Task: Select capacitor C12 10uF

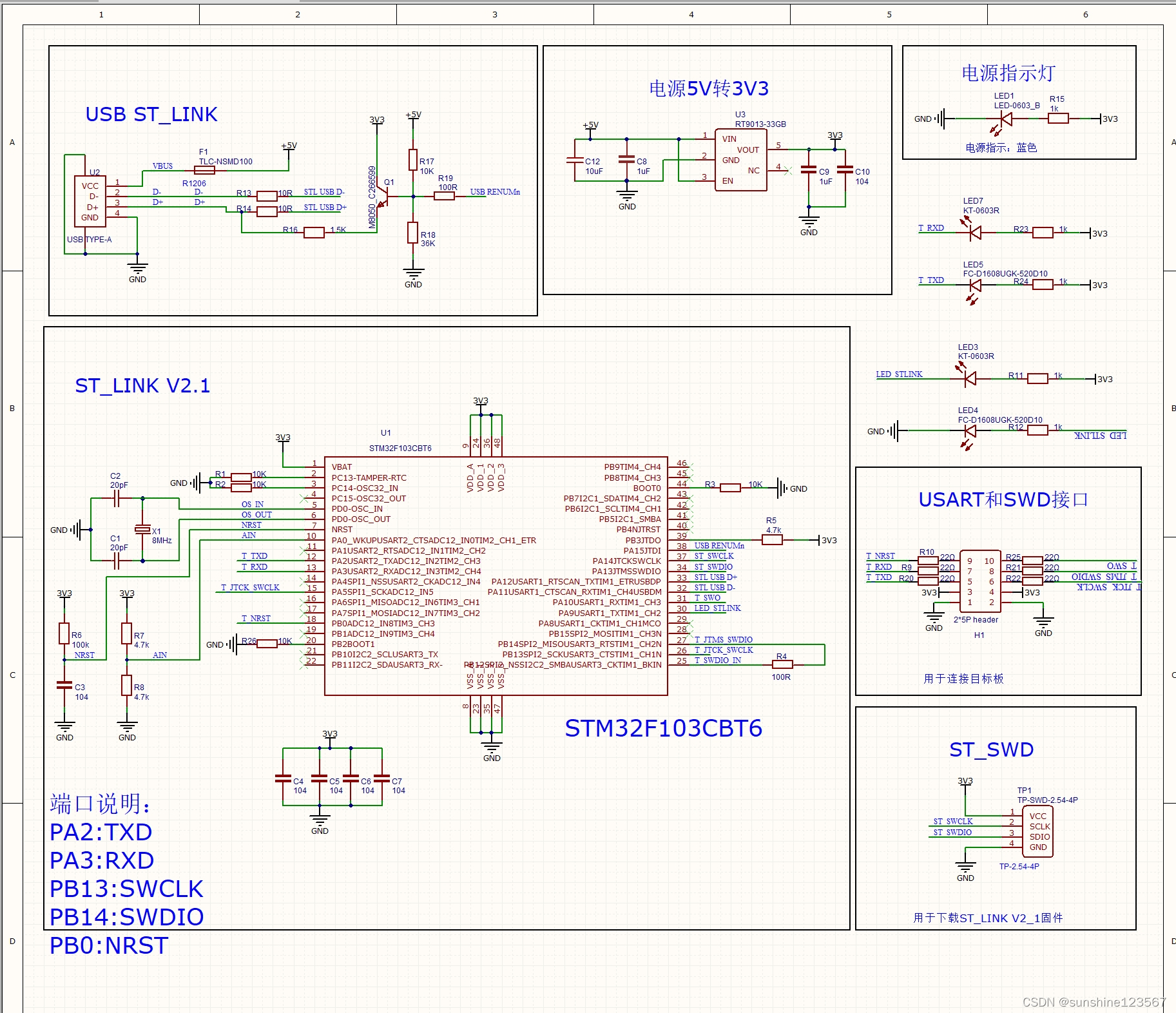Action: tap(575, 160)
